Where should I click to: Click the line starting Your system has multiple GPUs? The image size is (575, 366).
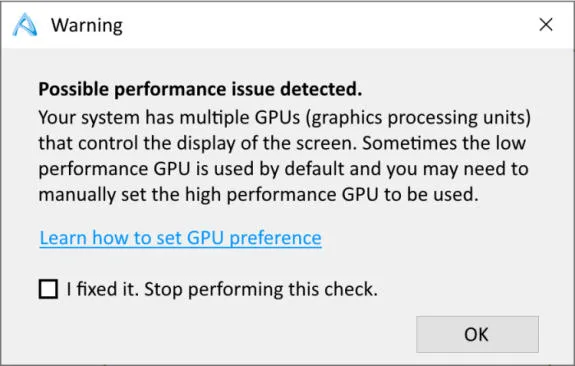(285, 118)
